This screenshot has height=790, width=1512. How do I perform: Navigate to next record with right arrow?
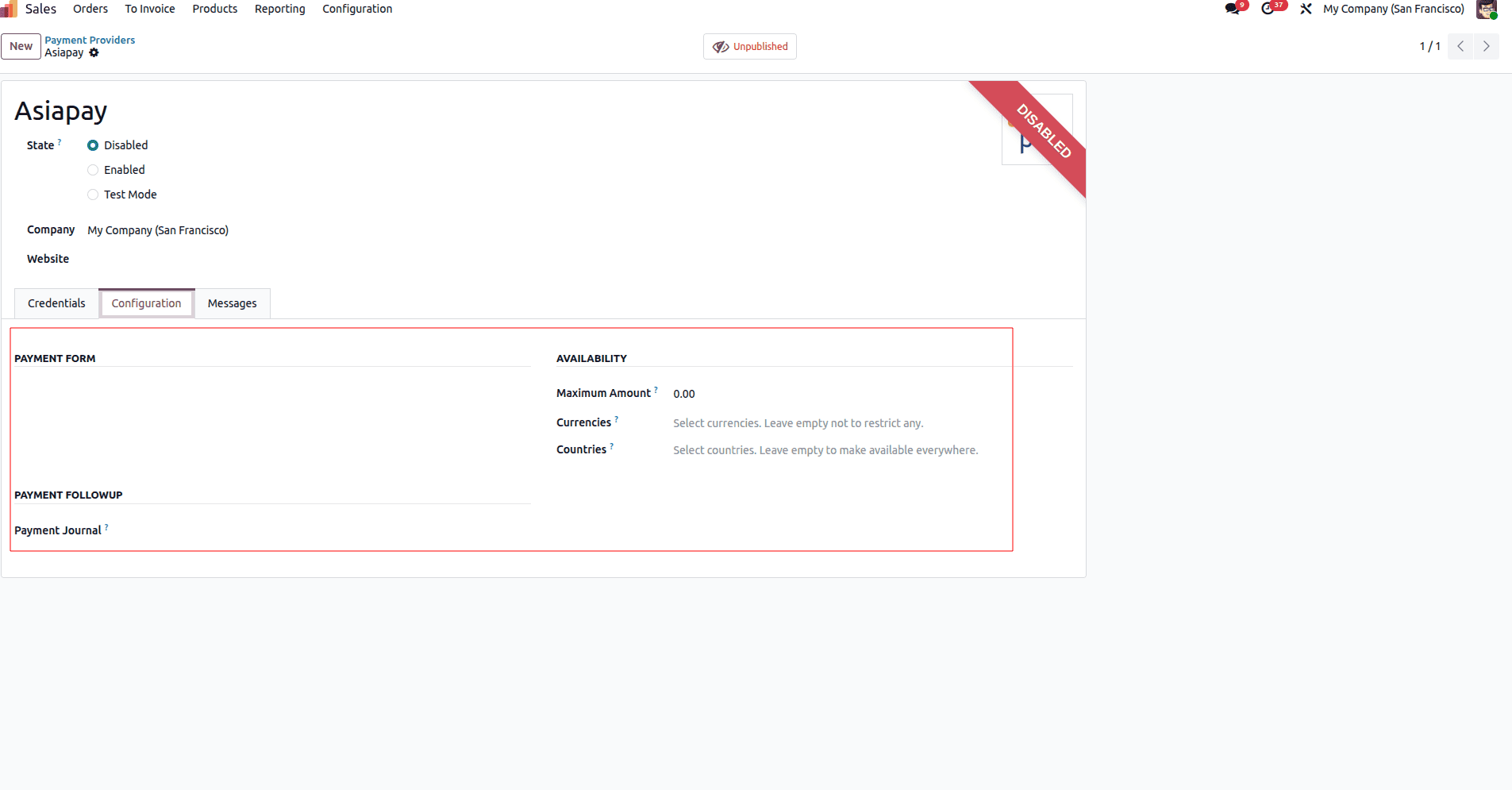[1485, 46]
